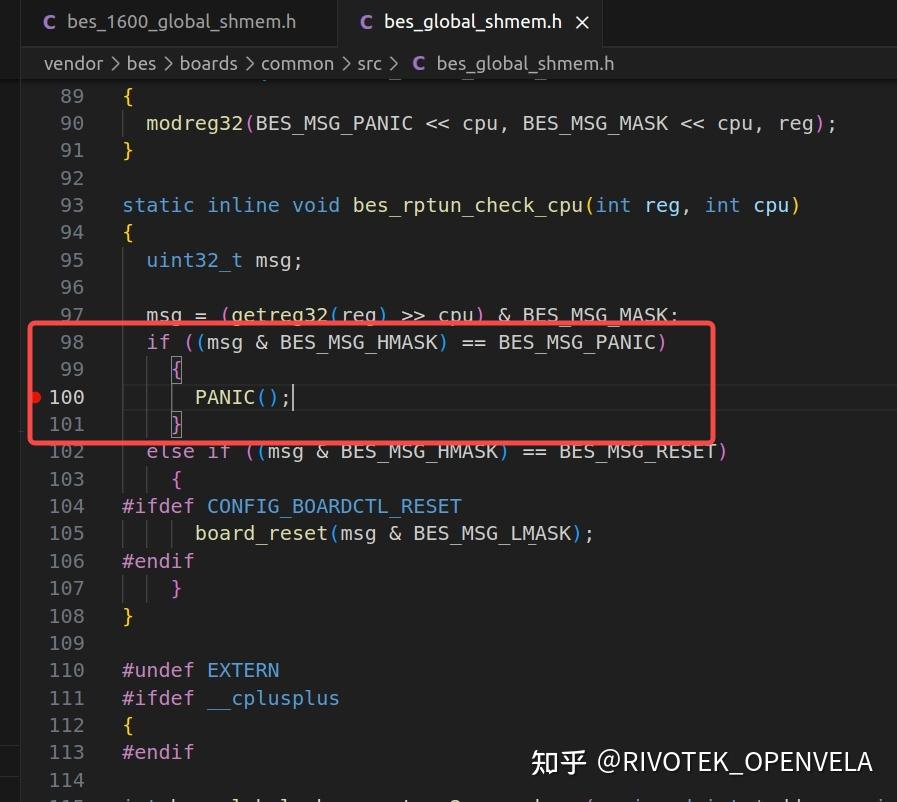Open the chevron after the src breadcrumb

pyautogui.click(x=393, y=63)
